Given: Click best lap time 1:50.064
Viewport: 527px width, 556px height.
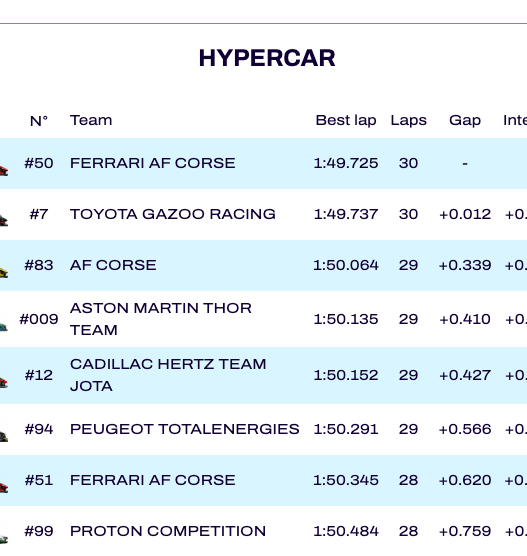Looking at the screenshot, I should 346,265.
